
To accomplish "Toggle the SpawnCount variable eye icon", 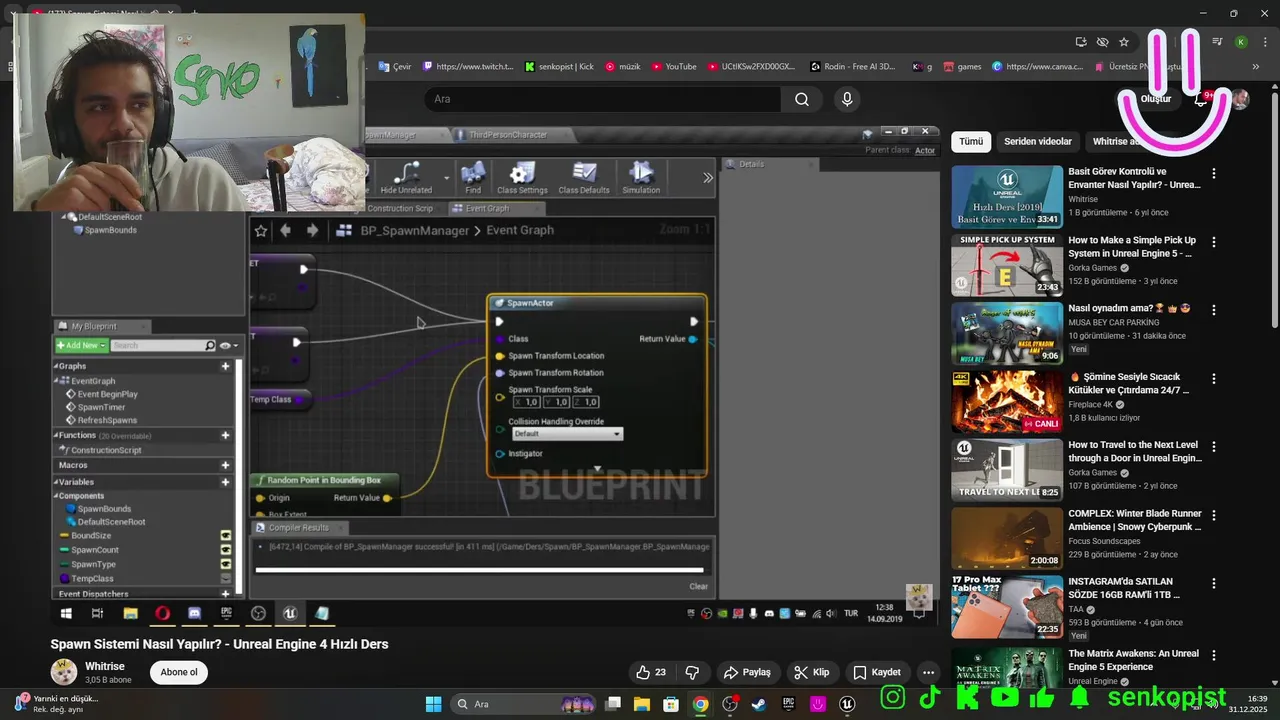I will [x=225, y=550].
